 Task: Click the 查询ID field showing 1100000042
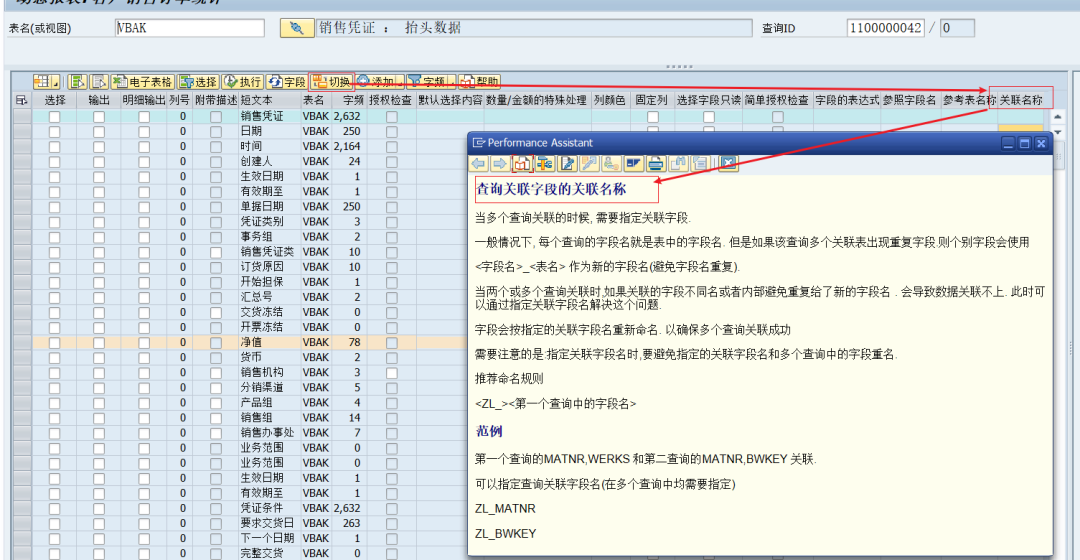(885, 28)
